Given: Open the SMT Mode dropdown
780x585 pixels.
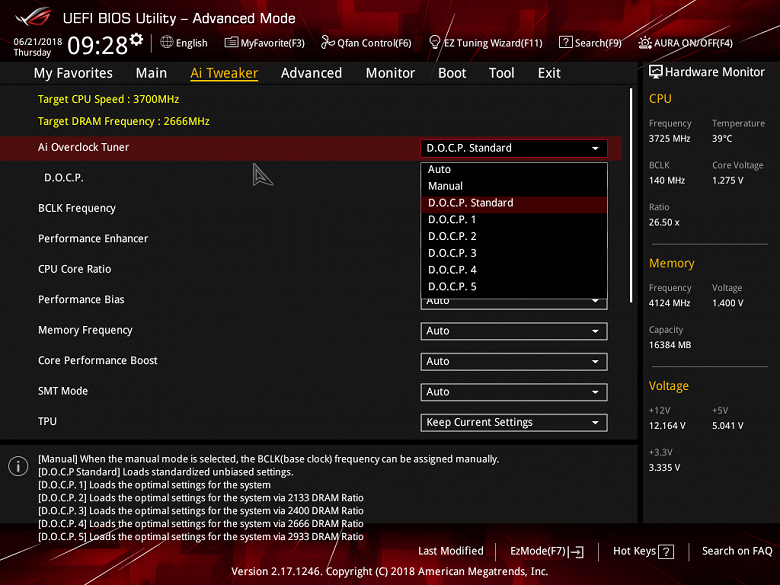Looking at the screenshot, I should point(514,392).
